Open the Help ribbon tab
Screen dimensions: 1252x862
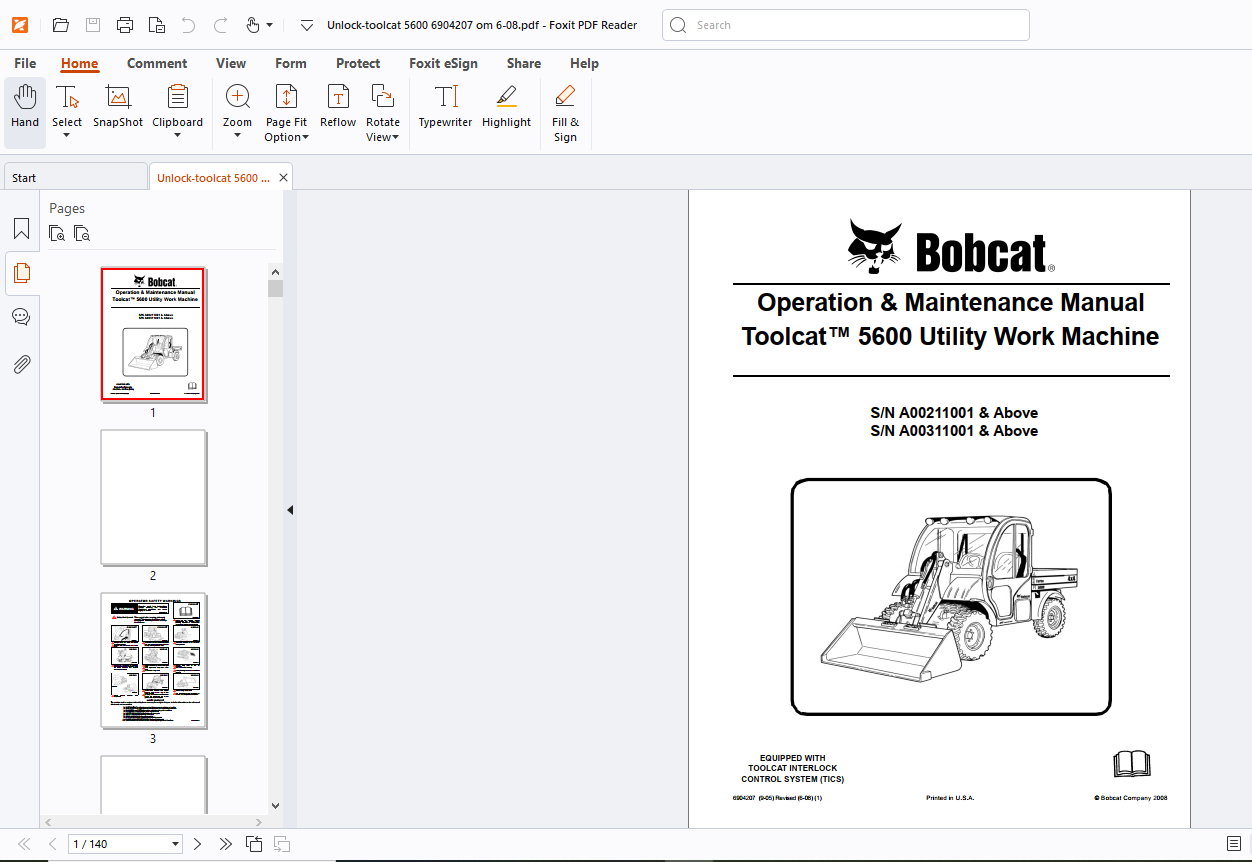click(x=584, y=63)
